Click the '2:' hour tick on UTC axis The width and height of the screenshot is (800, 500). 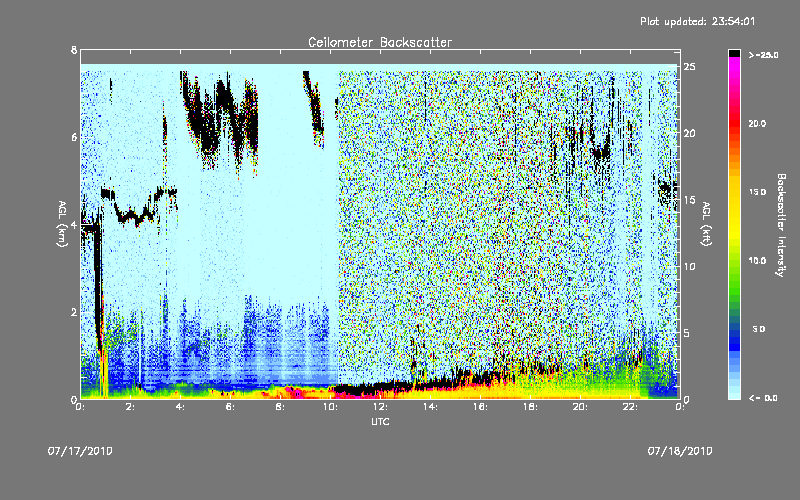[131, 407]
